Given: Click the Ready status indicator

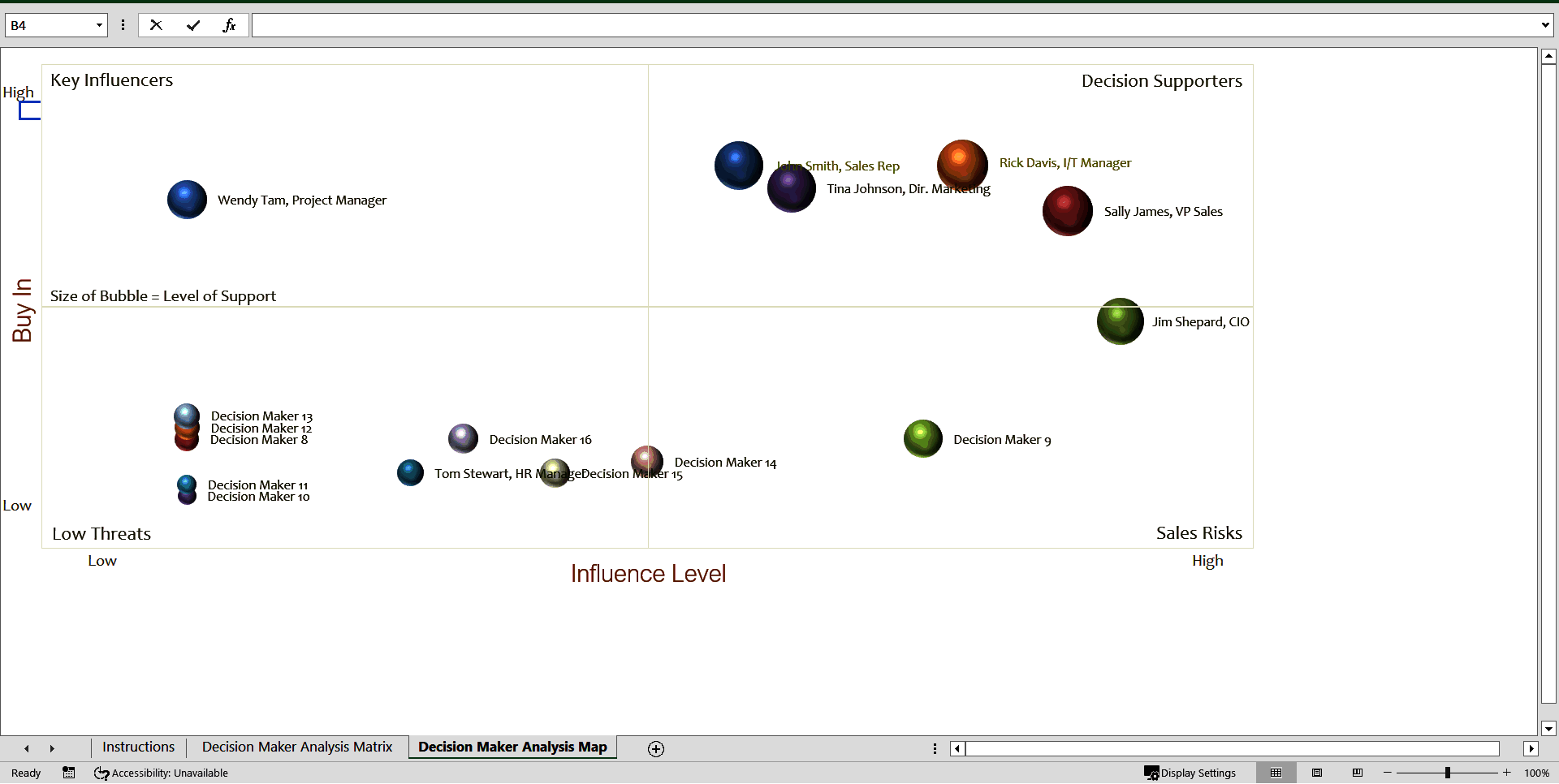Looking at the screenshot, I should pos(25,773).
